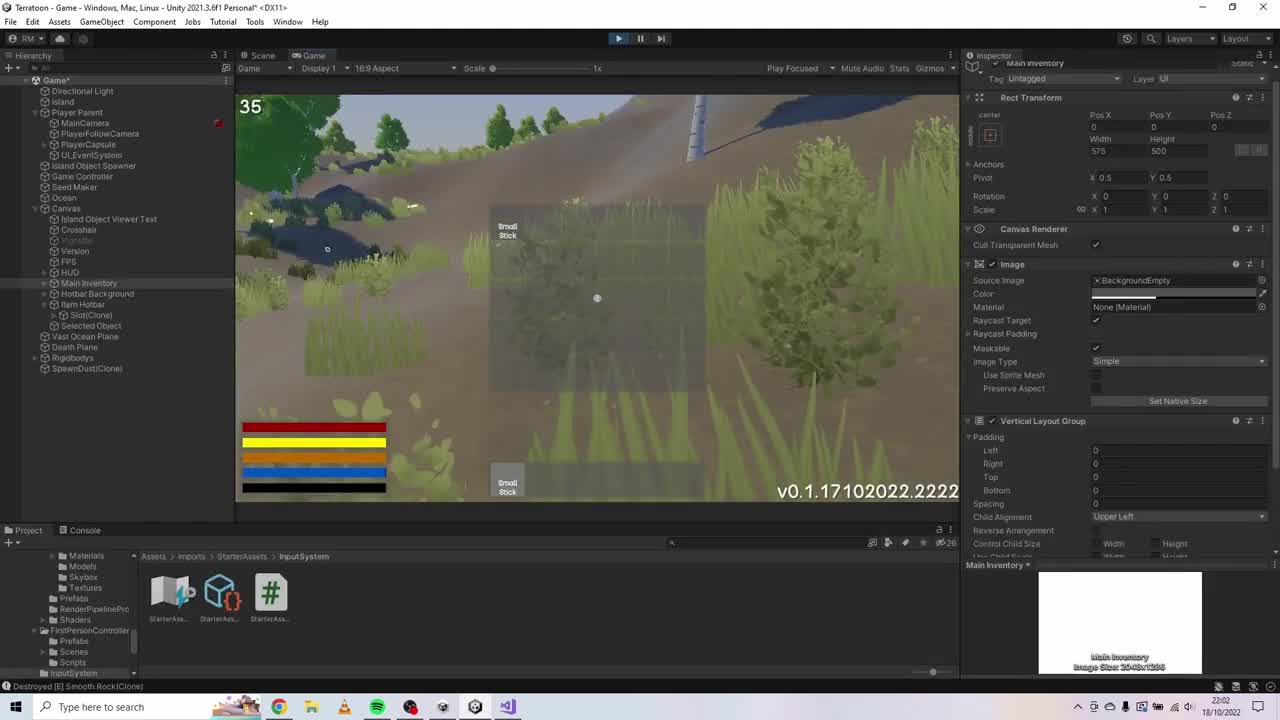Select the Slot(Clone) object in Hierarchy
The width and height of the screenshot is (1280, 720).
coord(90,314)
